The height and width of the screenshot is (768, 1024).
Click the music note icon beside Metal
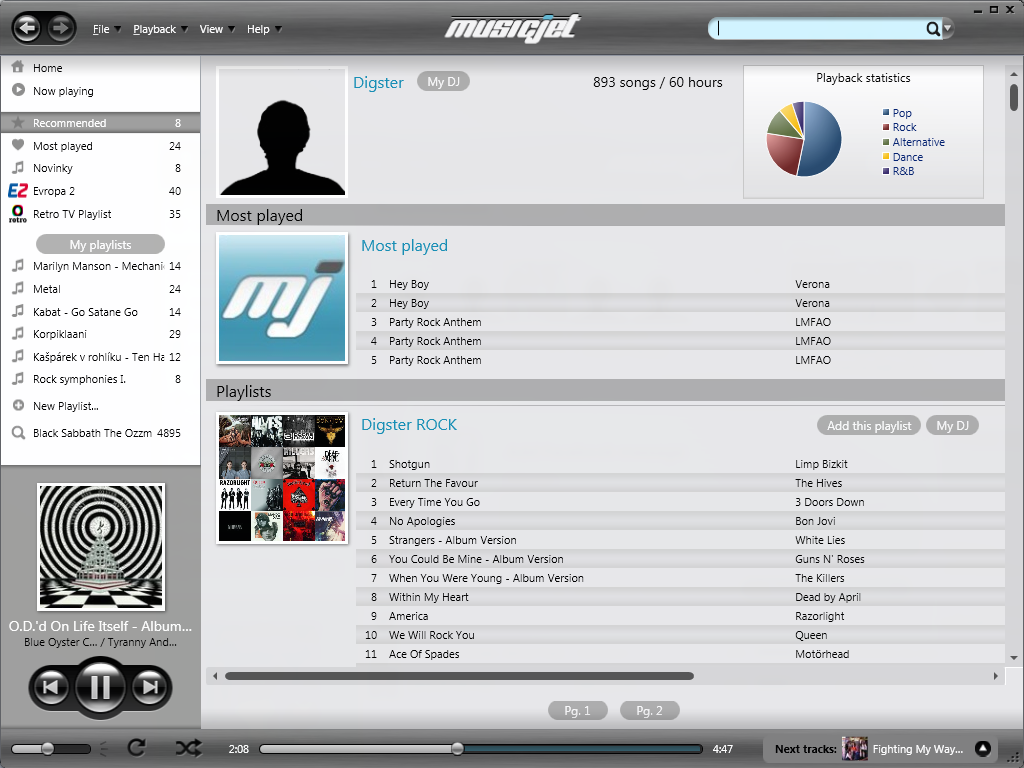(18, 289)
